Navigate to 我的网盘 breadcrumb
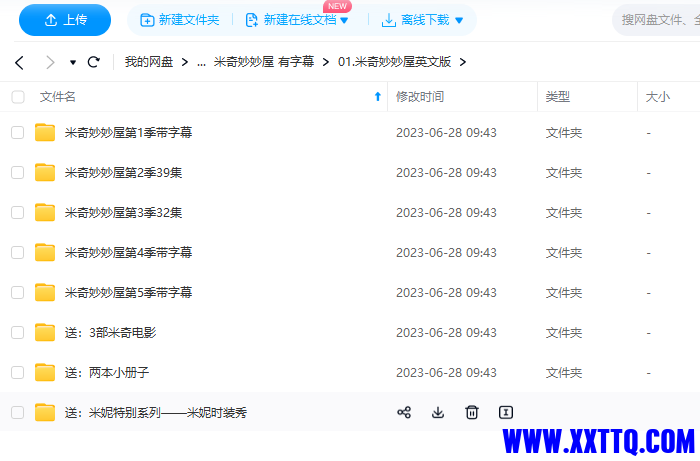Viewport: 700px width, 461px height. 149,62
